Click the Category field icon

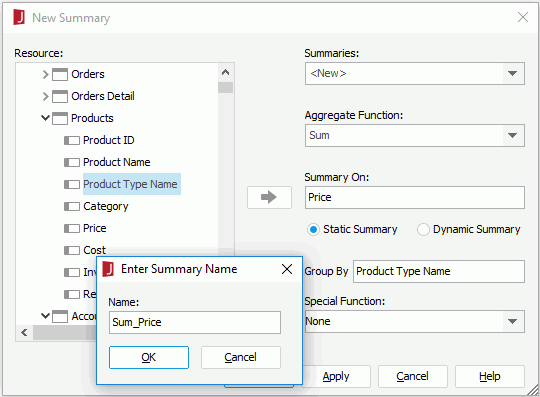(72, 207)
